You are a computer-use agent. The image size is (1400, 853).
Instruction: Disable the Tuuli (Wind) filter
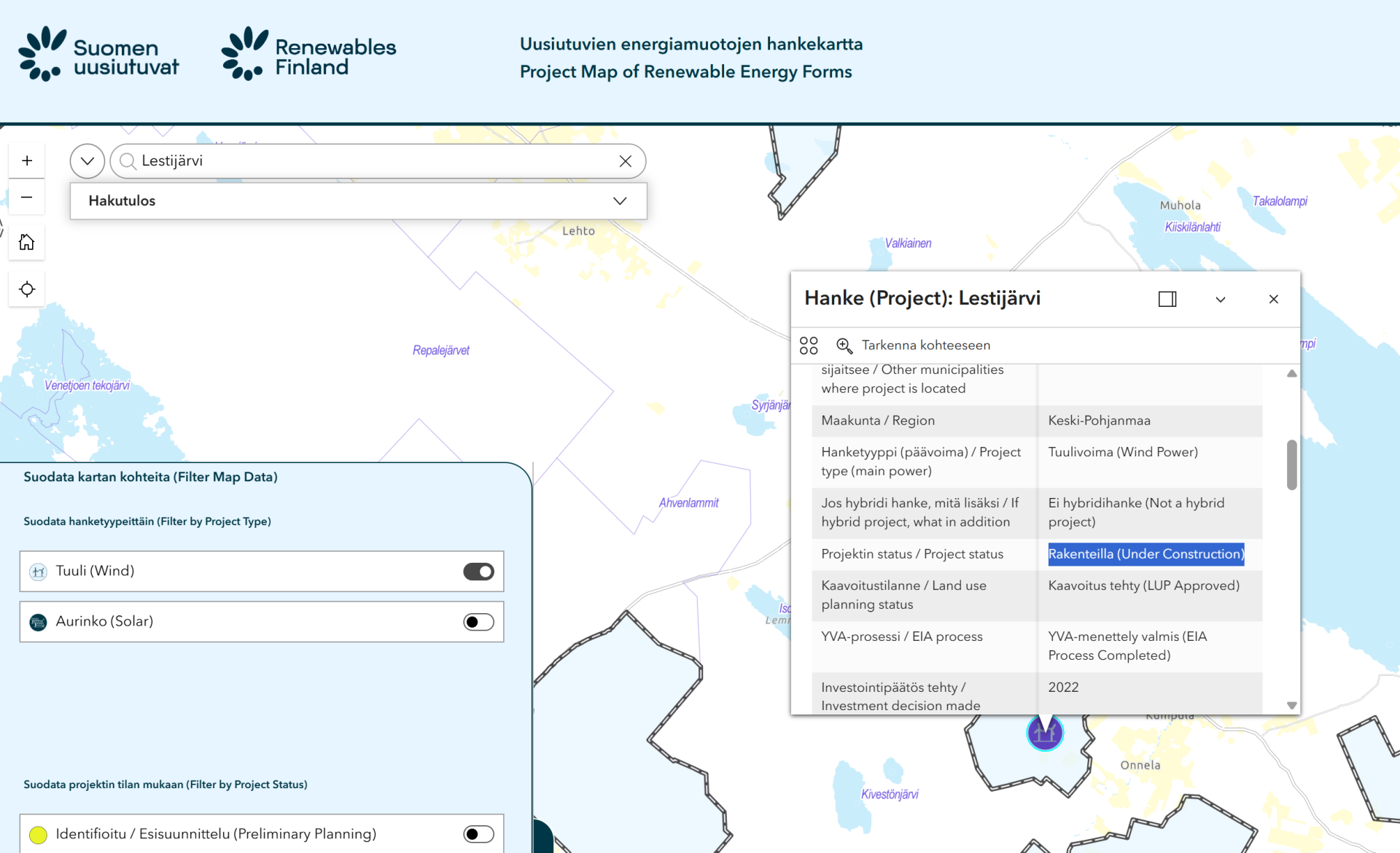[478, 572]
